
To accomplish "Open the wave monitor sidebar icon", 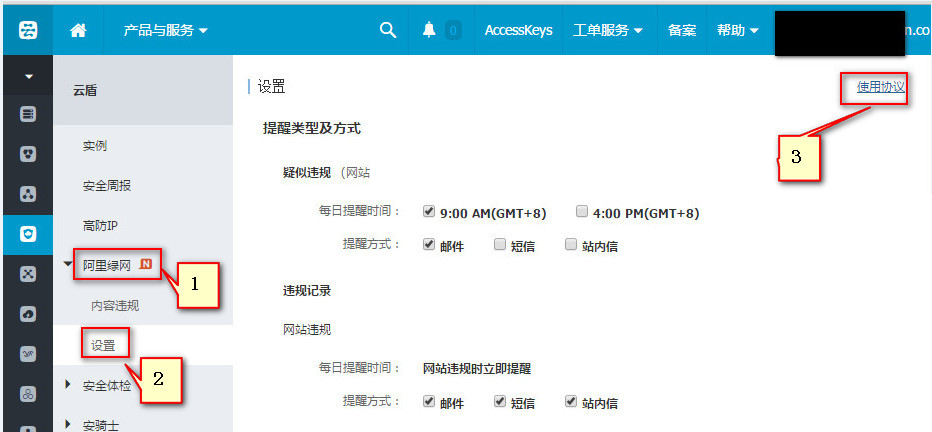I will [x=28, y=354].
